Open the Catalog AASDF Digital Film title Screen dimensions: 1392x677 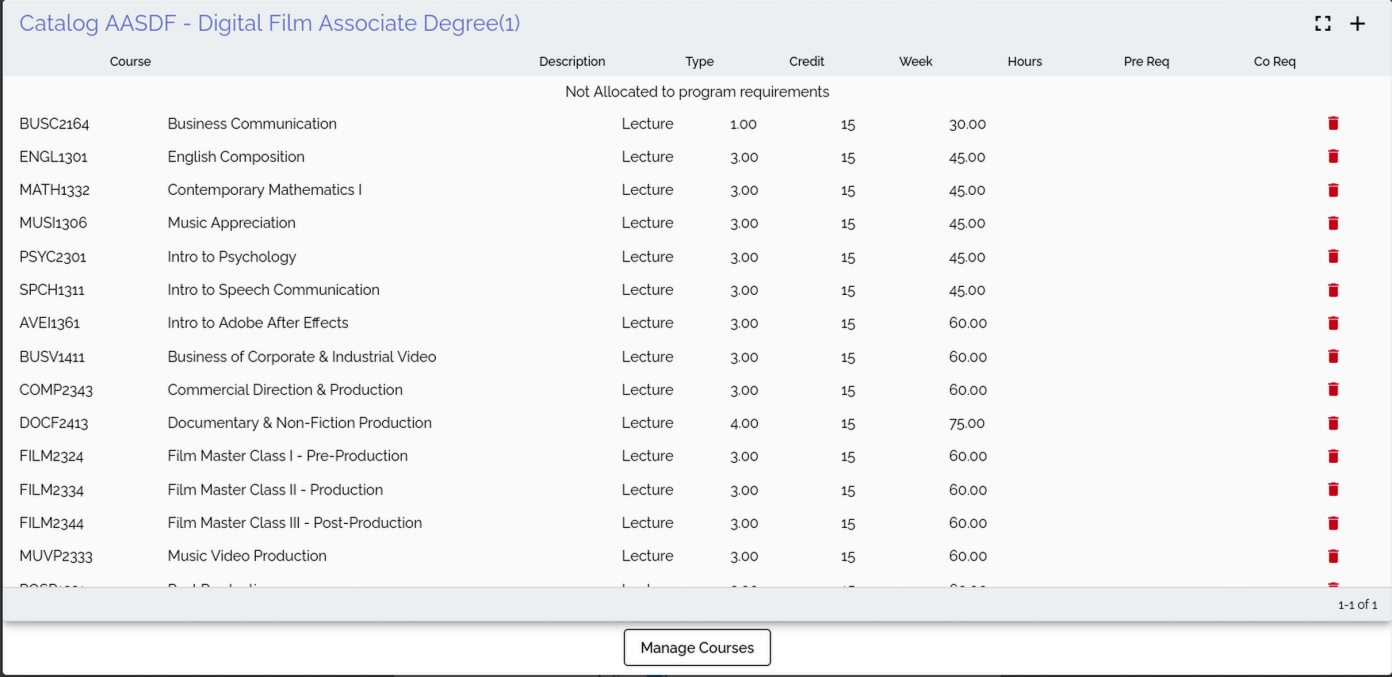269,24
